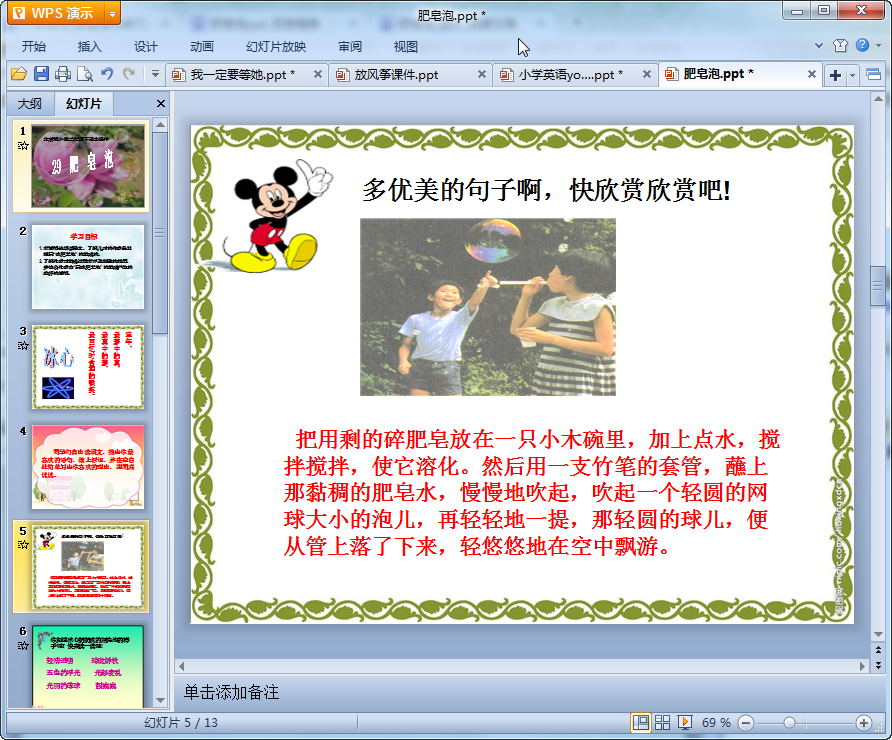Click the Mickey Mouse image on slide

(x=277, y=215)
